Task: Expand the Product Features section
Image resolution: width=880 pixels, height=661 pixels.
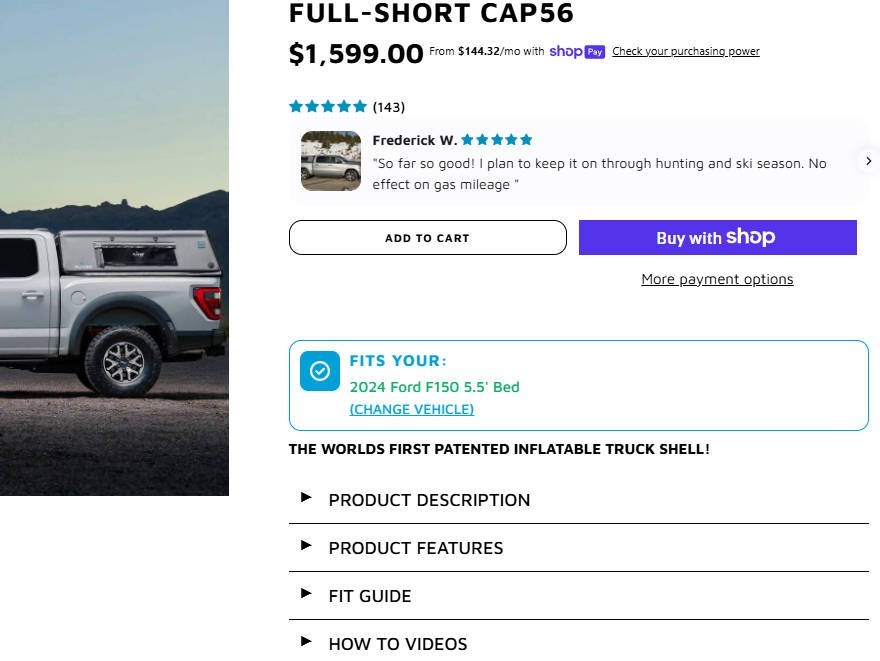Action: pyautogui.click(x=415, y=548)
